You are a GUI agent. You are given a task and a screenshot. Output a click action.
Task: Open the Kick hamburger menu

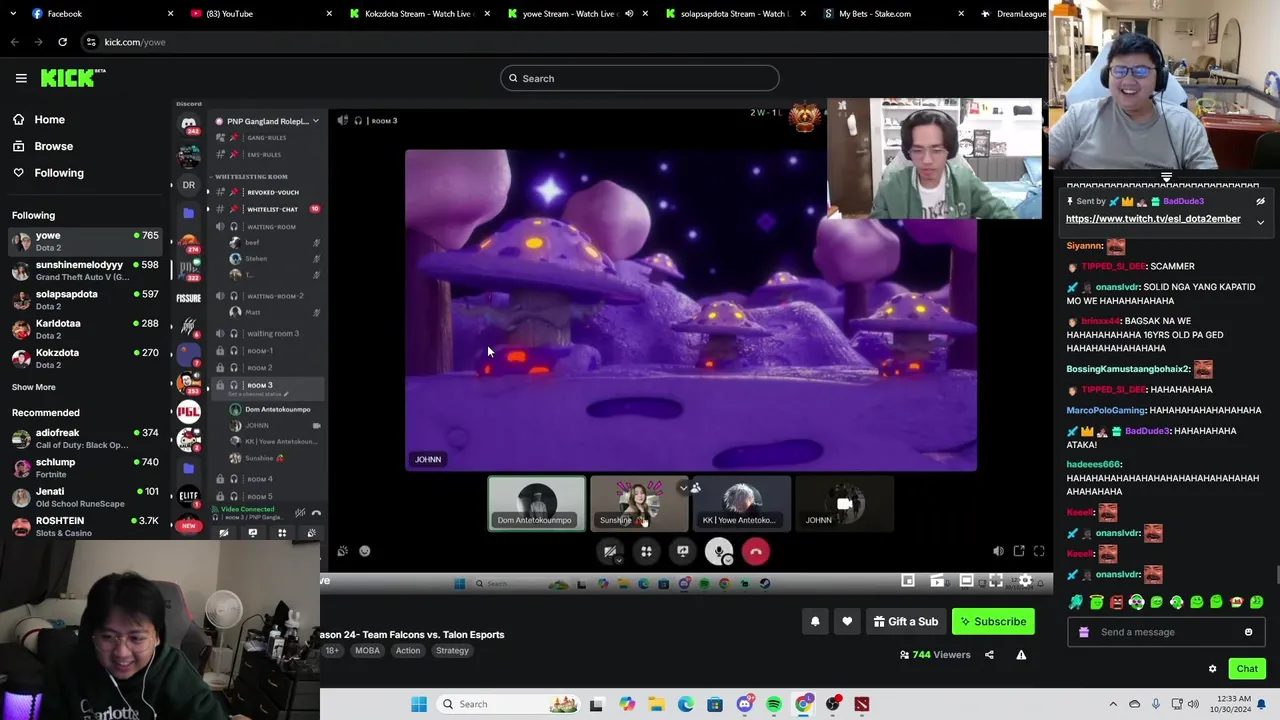(21, 78)
